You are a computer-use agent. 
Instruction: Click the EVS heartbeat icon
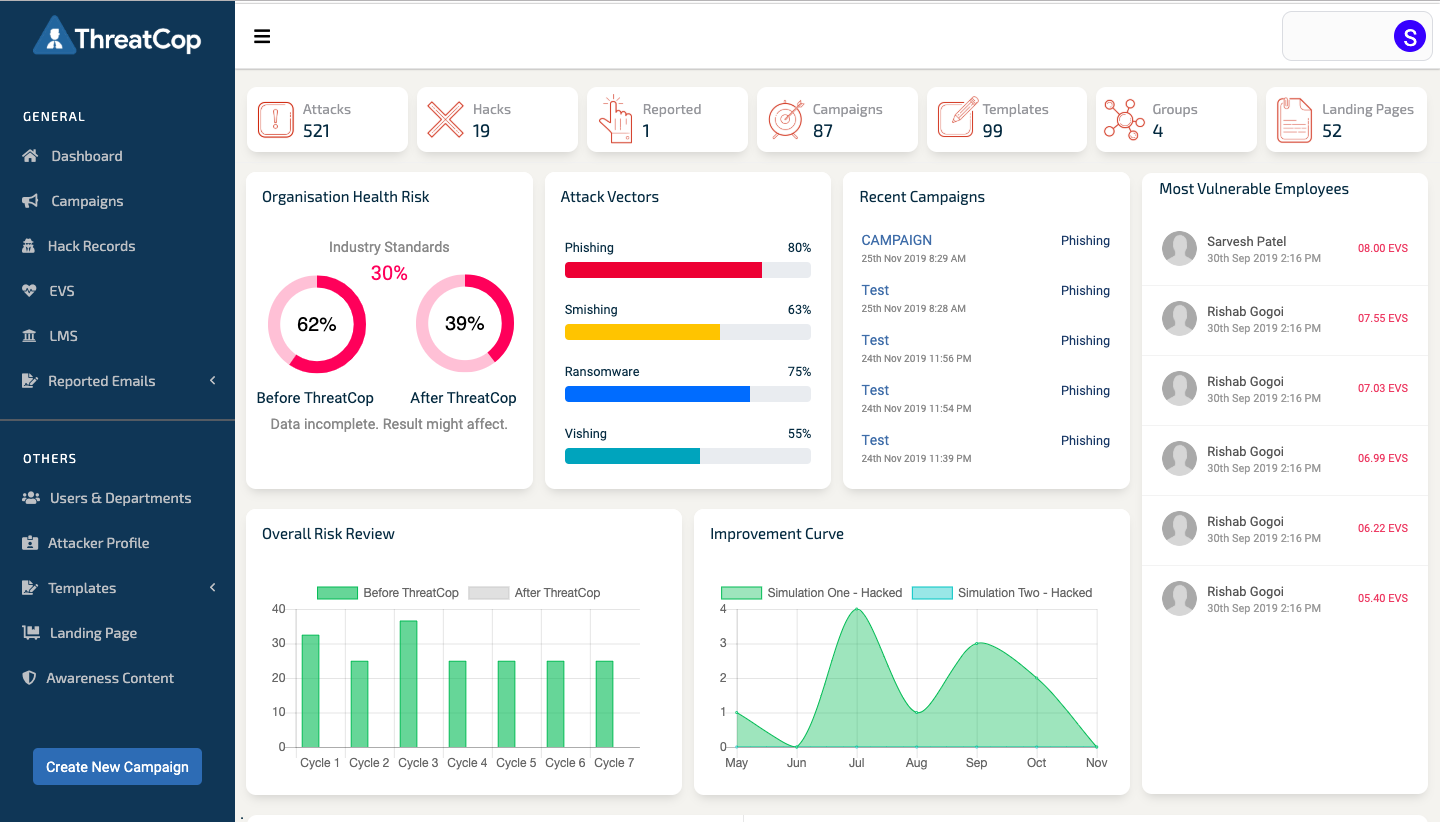[x=29, y=291]
